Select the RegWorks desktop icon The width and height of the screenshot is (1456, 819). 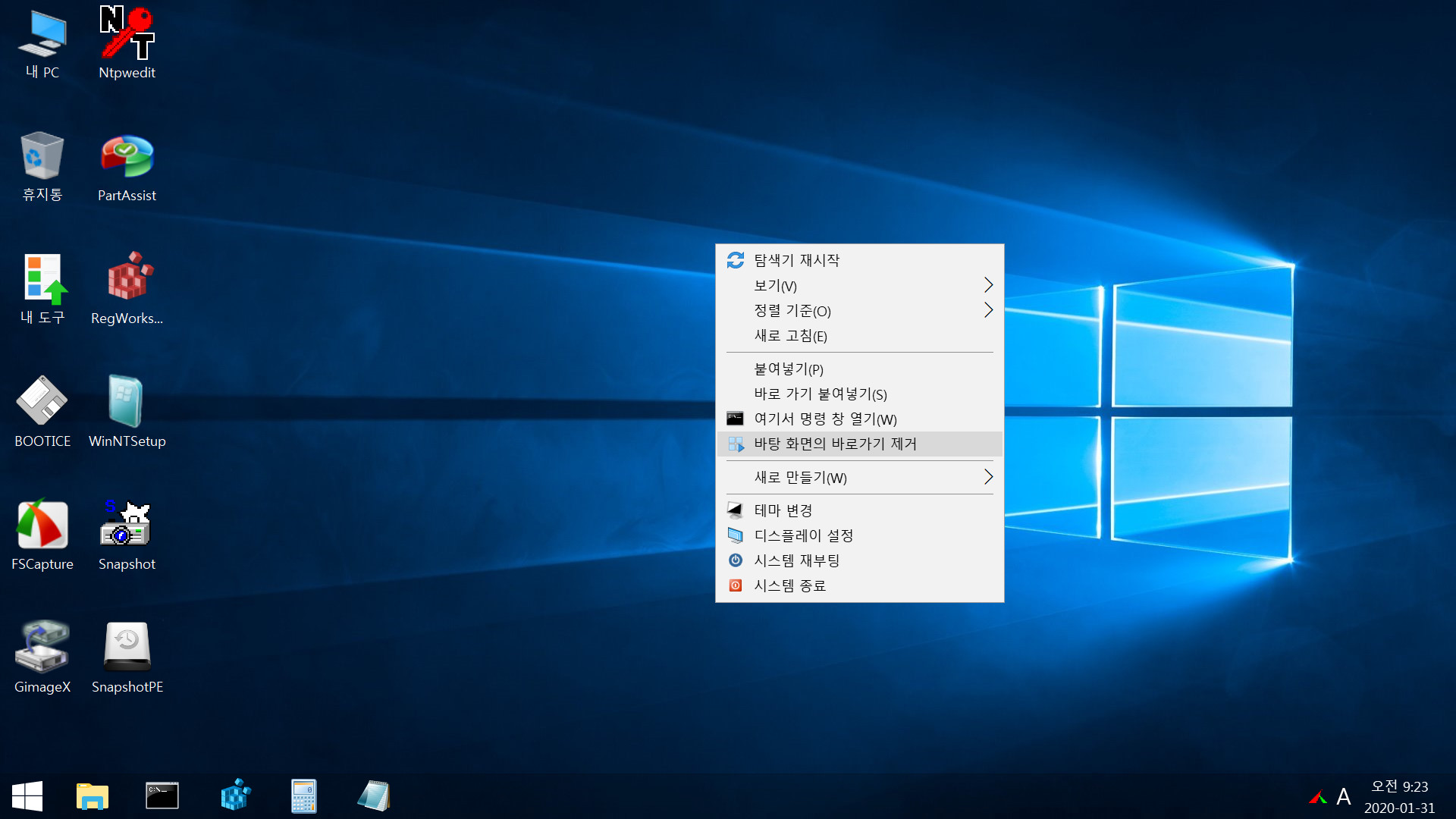coord(127,290)
